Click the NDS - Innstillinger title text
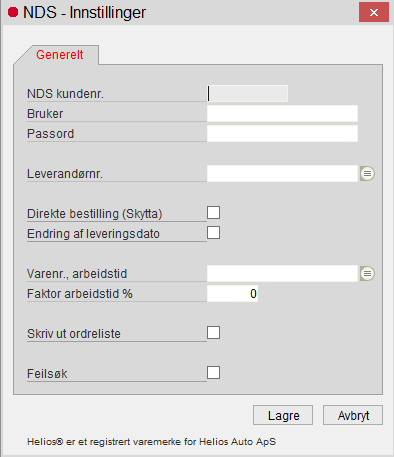This screenshot has height=457, width=394. pyautogui.click(x=84, y=13)
